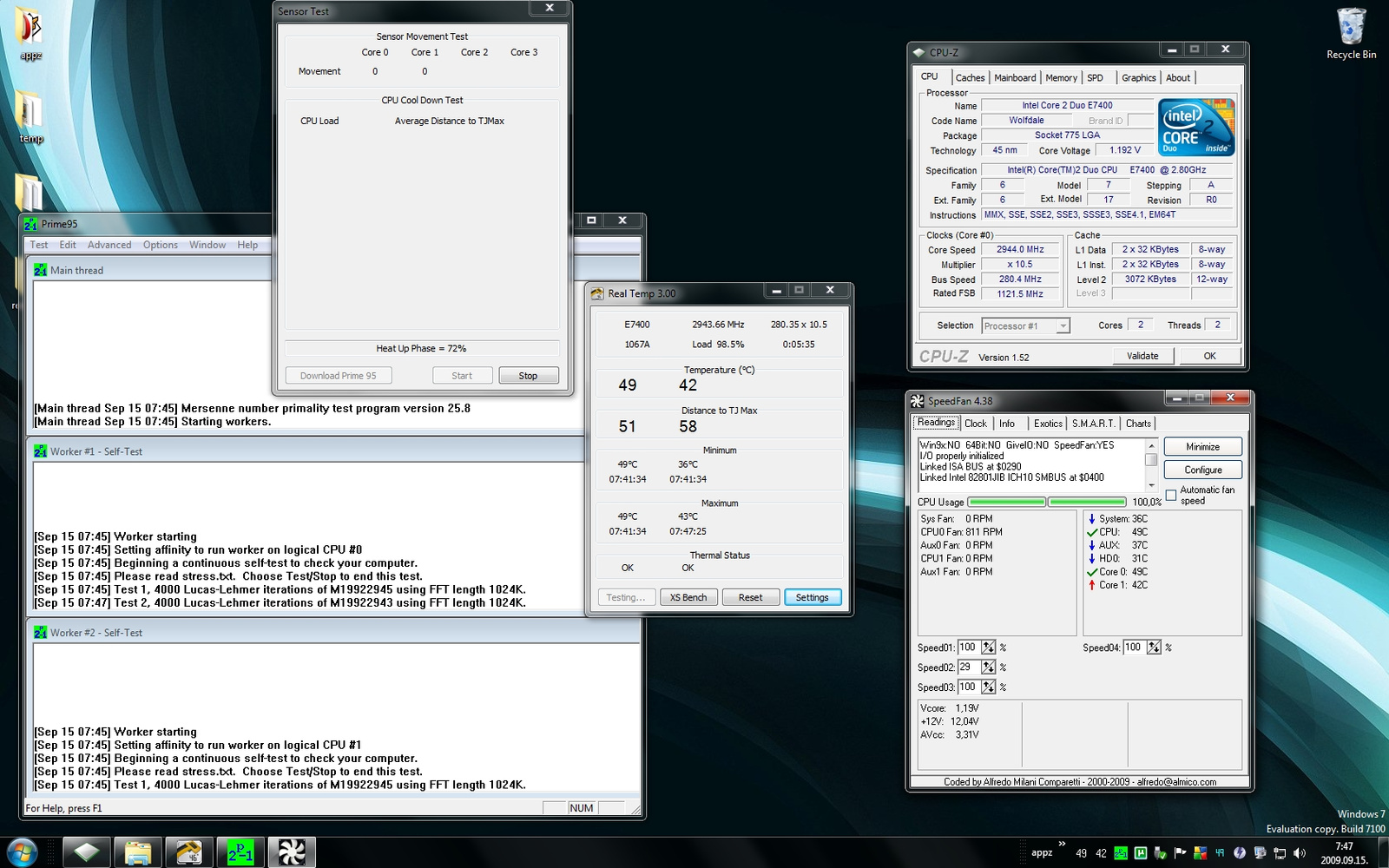The image size is (1389, 868).
Task: Click the Prime95 title bar icon
Action: [31, 224]
